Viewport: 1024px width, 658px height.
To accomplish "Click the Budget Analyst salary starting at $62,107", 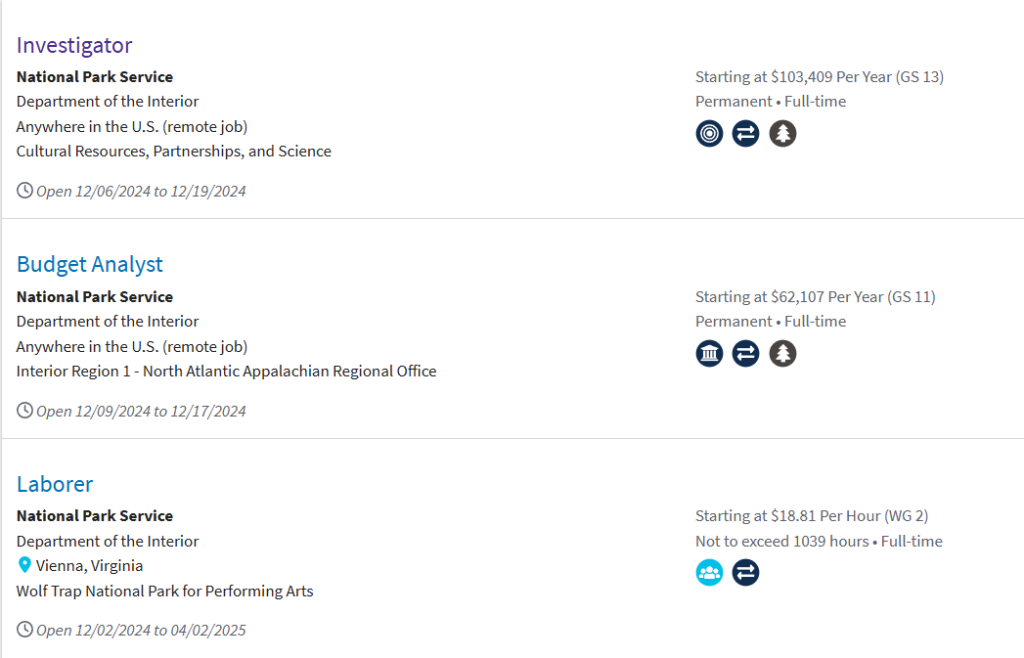I will (815, 297).
